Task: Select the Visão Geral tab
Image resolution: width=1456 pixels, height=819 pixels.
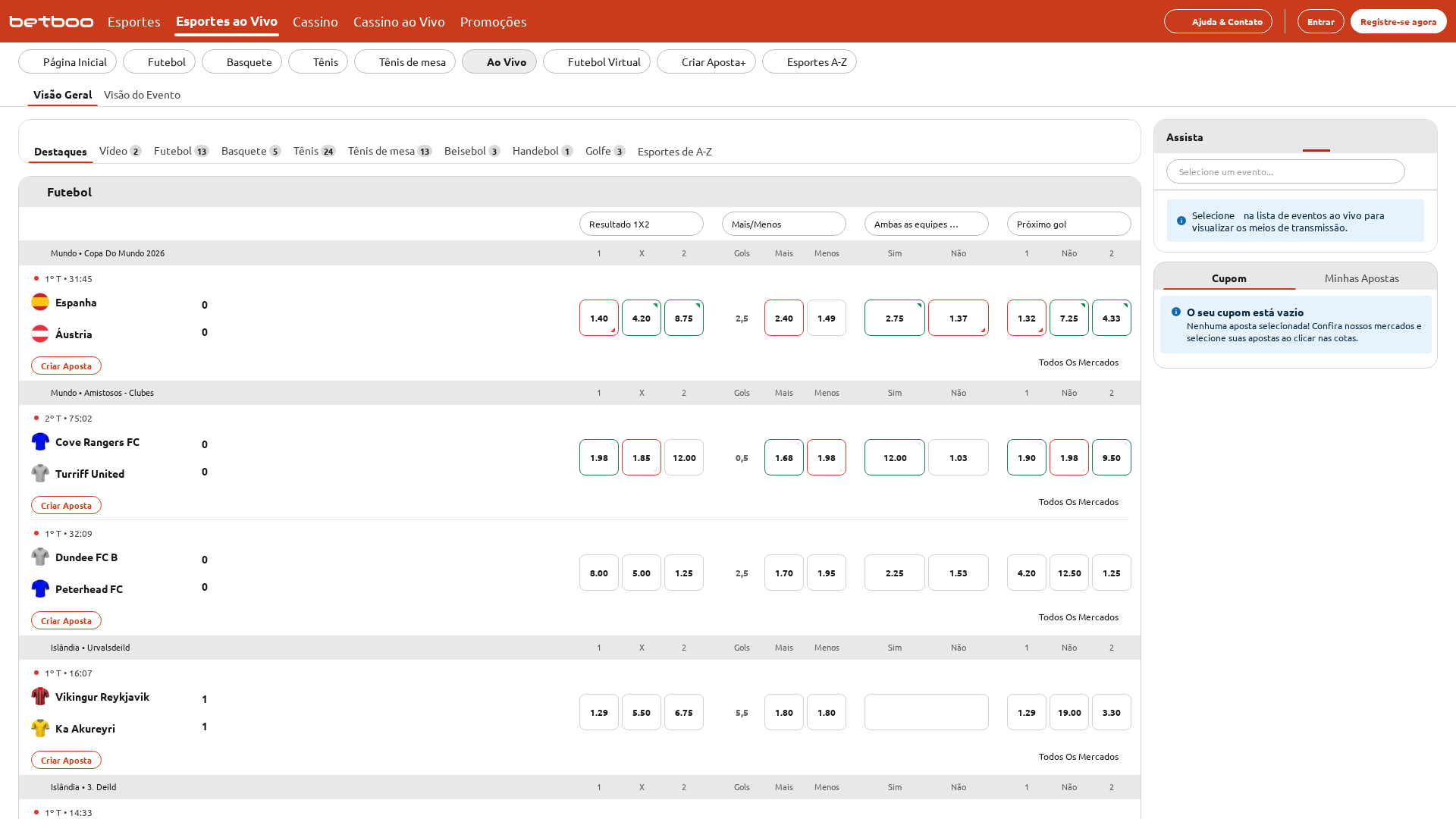Action: click(x=62, y=94)
